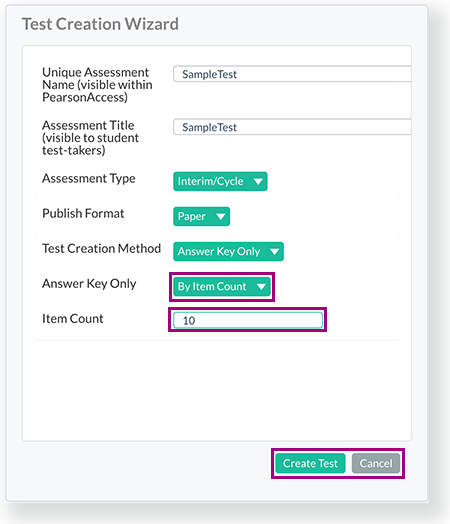Click the Unique Assessment Name label
The width and height of the screenshot is (450, 524).
(x=97, y=85)
